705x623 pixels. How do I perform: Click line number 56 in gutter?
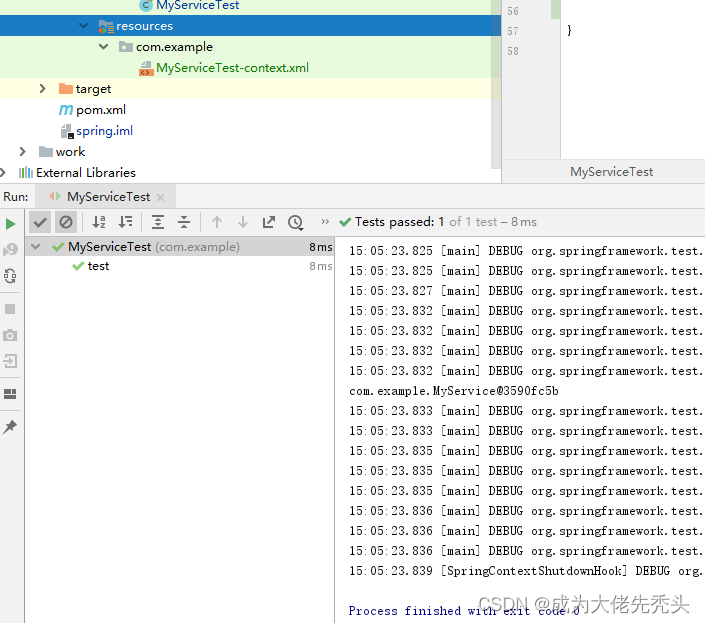[513, 11]
